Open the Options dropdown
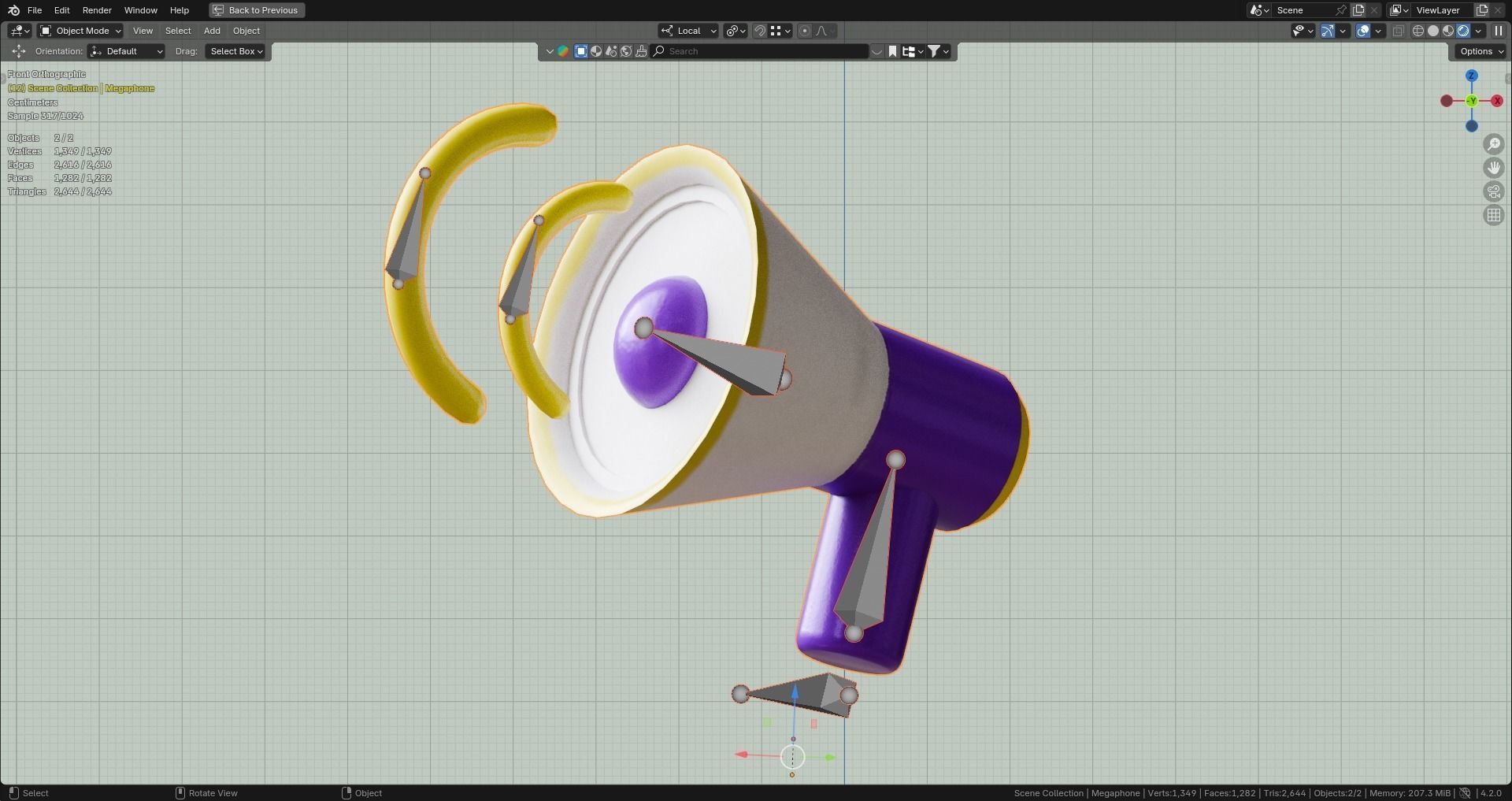The image size is (1512, 801). pyautogui.click(x=1481, y=51)
